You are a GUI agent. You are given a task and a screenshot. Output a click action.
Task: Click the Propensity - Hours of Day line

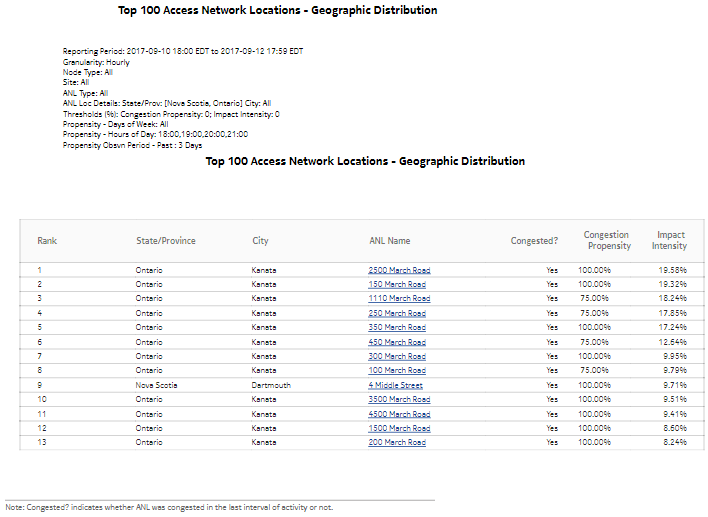point(155,134)
